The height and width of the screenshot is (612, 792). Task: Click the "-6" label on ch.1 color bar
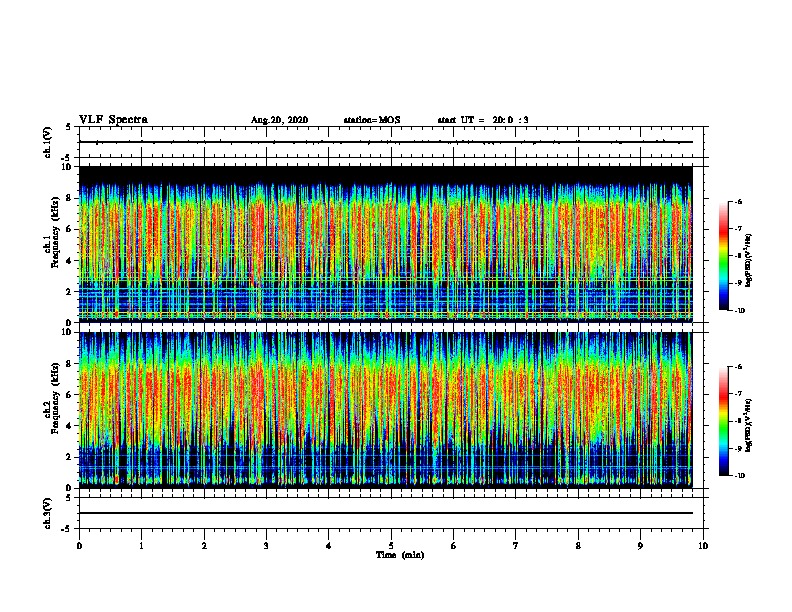(x=738, y=201)
